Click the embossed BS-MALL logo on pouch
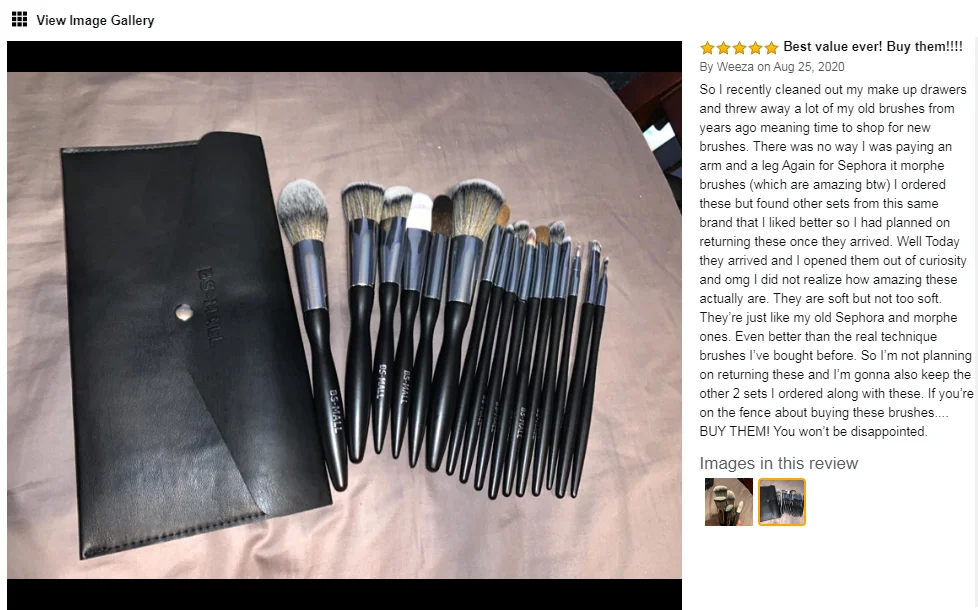 click(x=210, y=307)
